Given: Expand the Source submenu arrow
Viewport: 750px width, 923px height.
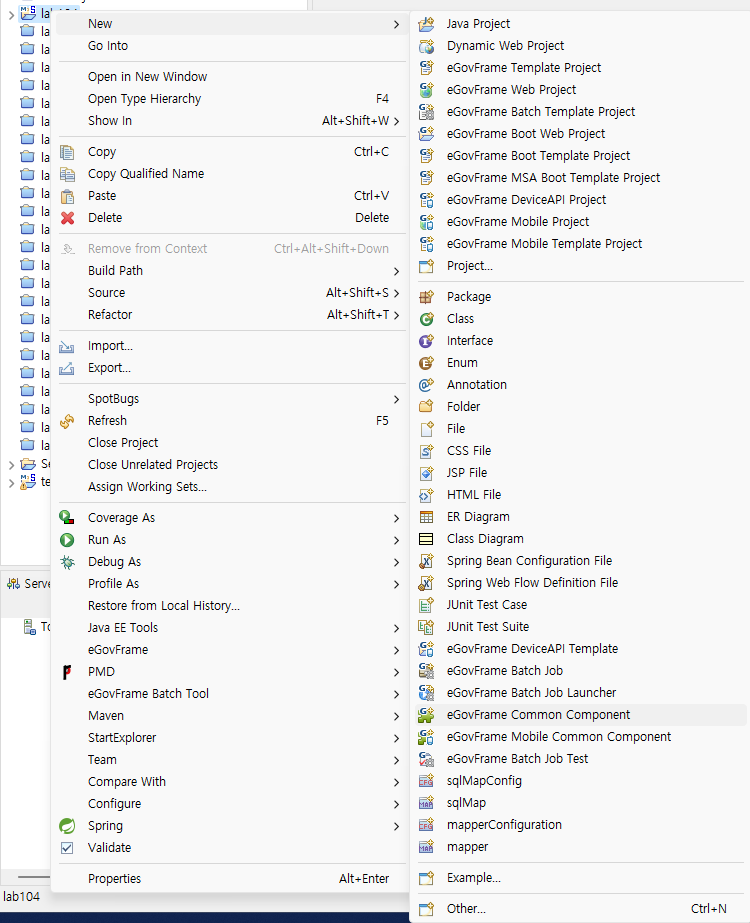Looking at the screenshot, I should 396,293.
